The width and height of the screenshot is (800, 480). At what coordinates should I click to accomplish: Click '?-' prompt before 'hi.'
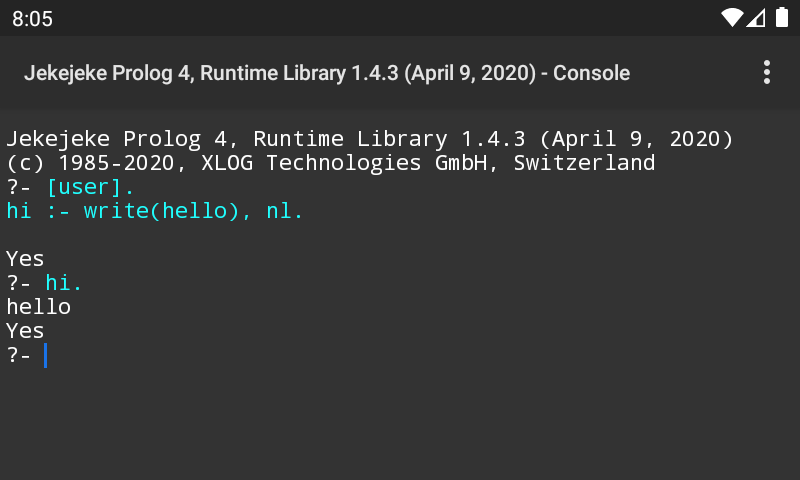coord(19,283)
